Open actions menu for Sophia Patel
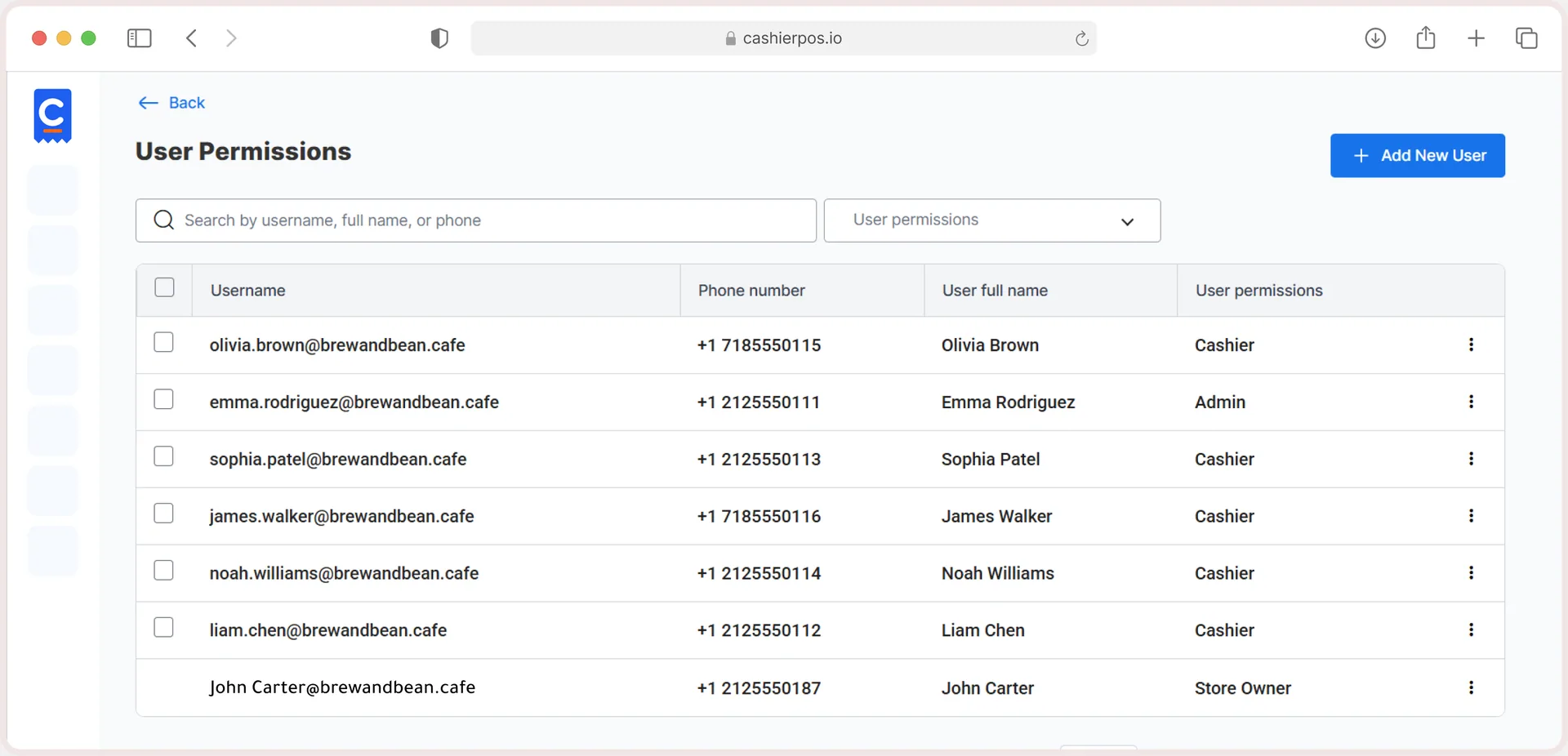 [1471, 459]
